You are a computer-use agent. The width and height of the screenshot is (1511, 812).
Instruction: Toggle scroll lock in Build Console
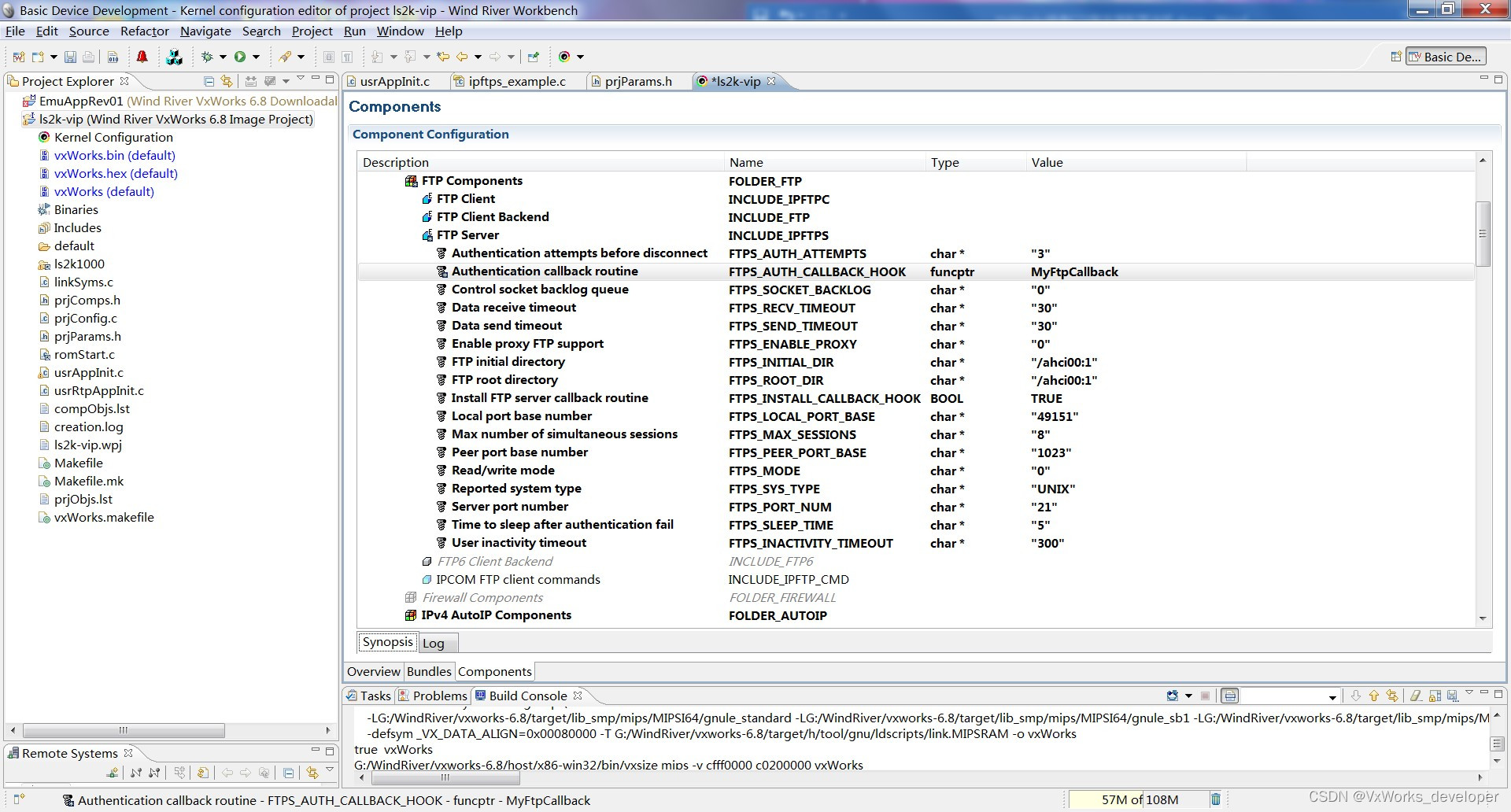click(x=1435, y=696)
